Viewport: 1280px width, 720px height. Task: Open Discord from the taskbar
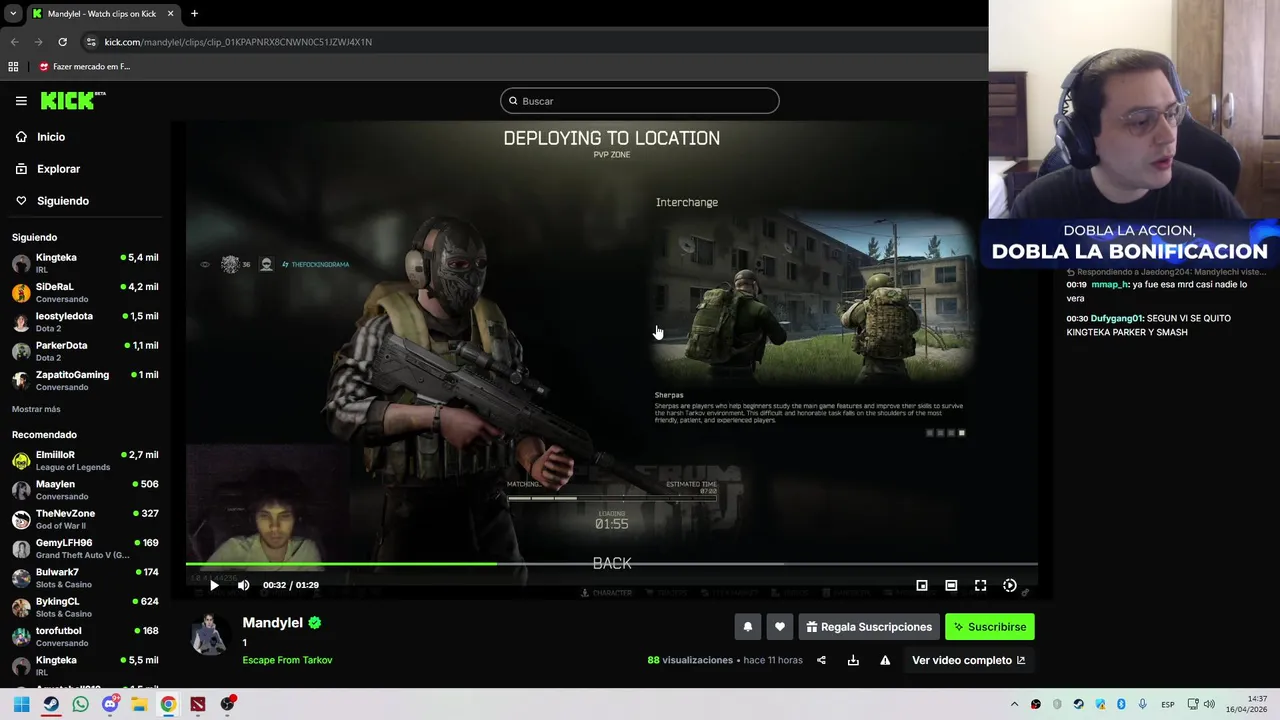click(110, 704)
